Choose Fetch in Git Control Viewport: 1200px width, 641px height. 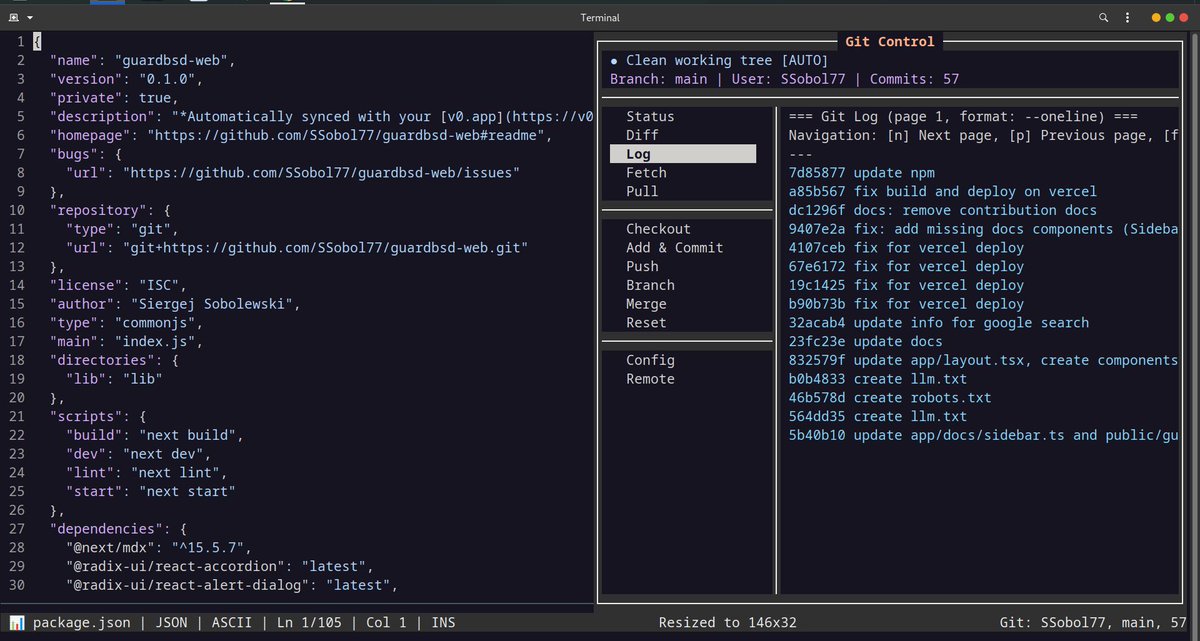click(646, 173)
